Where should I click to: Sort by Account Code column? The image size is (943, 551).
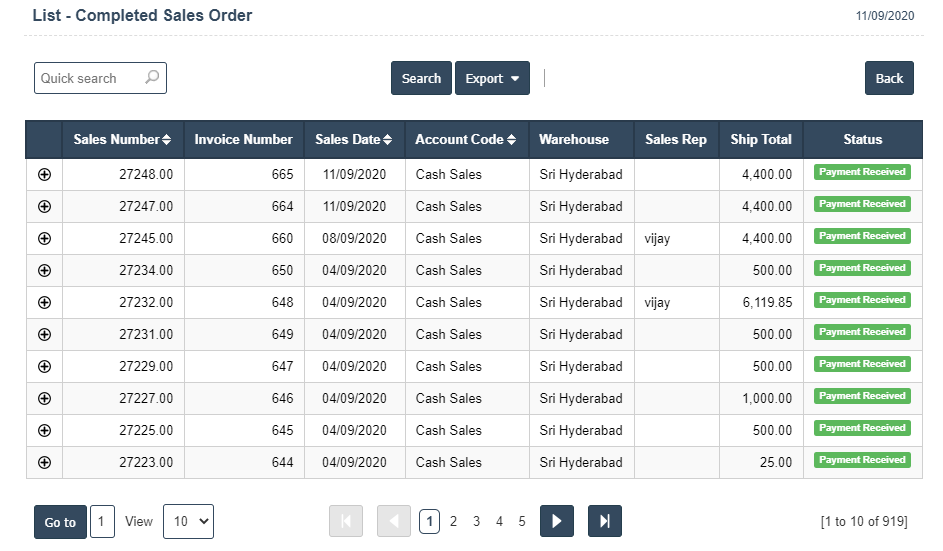coord(466,140)
